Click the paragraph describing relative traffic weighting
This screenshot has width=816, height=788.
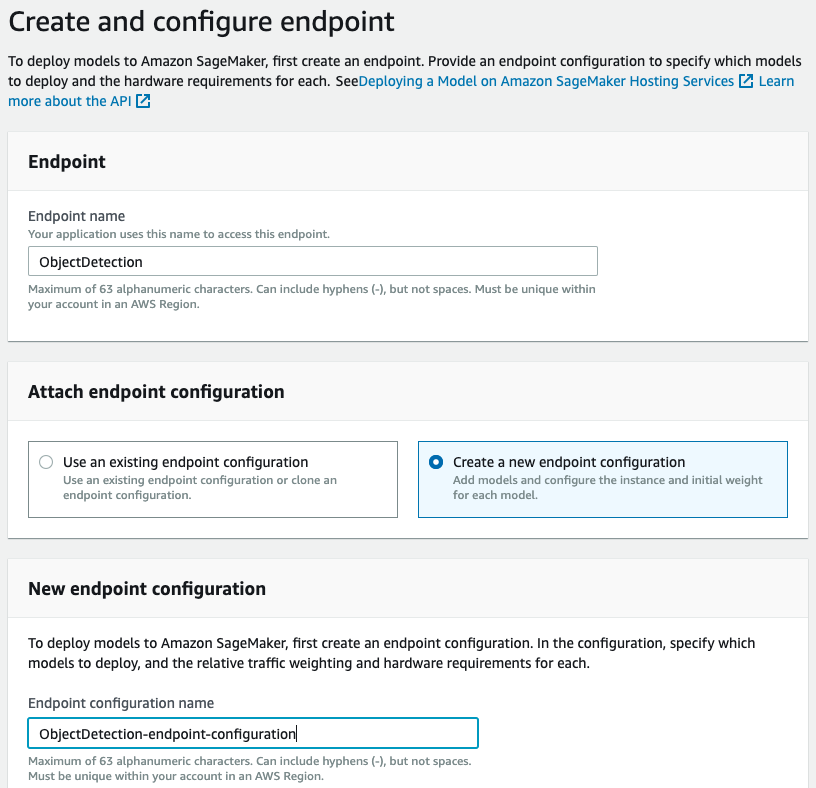pos(391,652)
